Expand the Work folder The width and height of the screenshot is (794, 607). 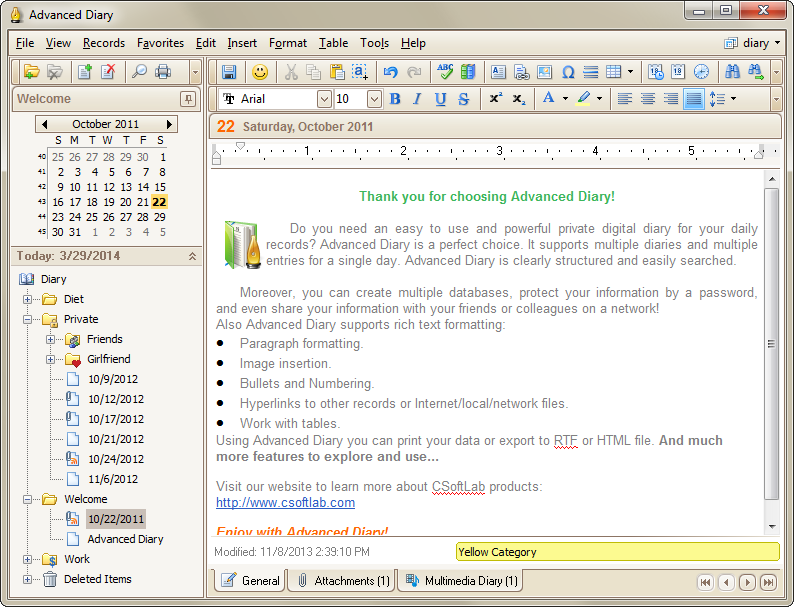point(28,559)
